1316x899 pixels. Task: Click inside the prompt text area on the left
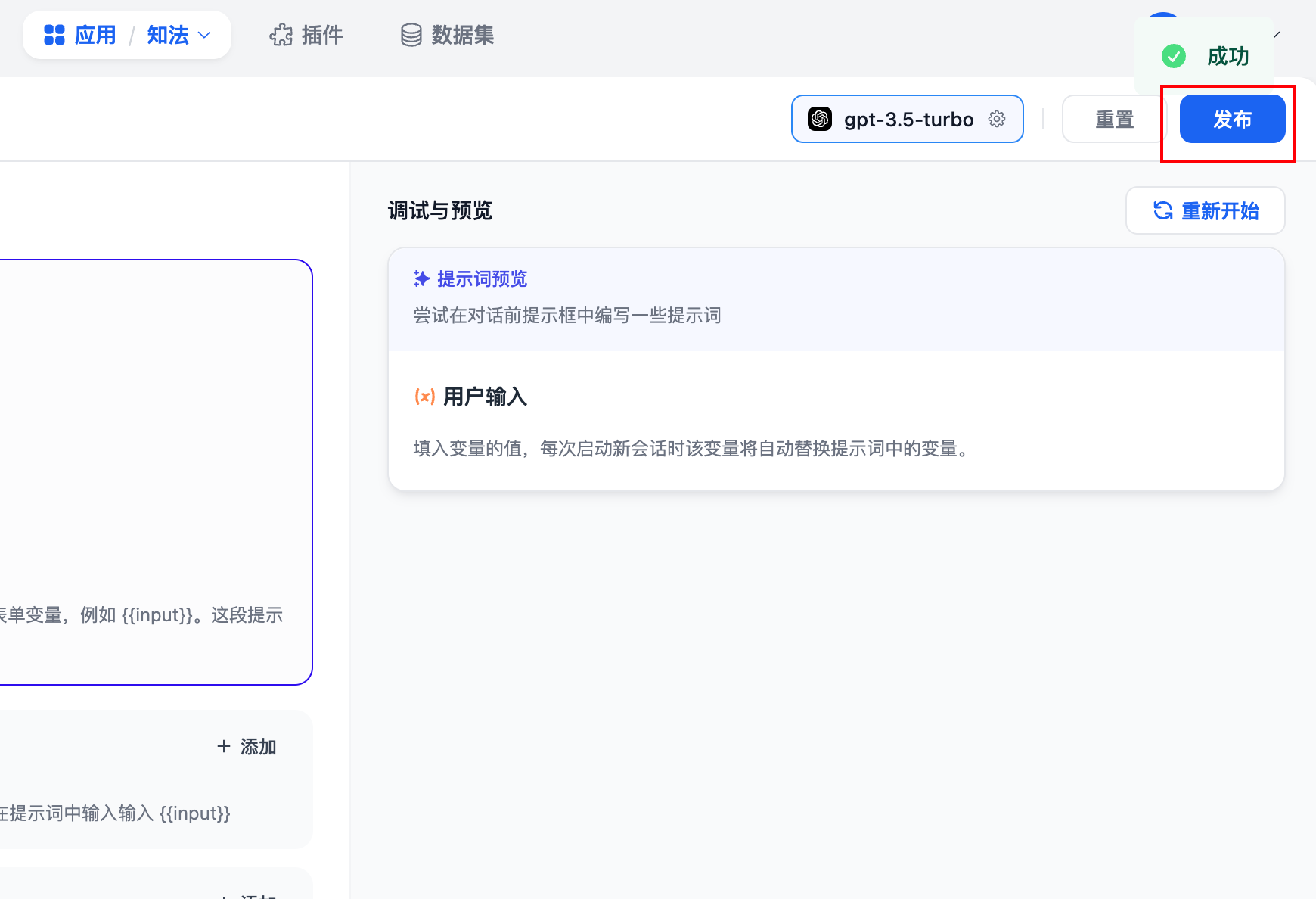(151, 469)
